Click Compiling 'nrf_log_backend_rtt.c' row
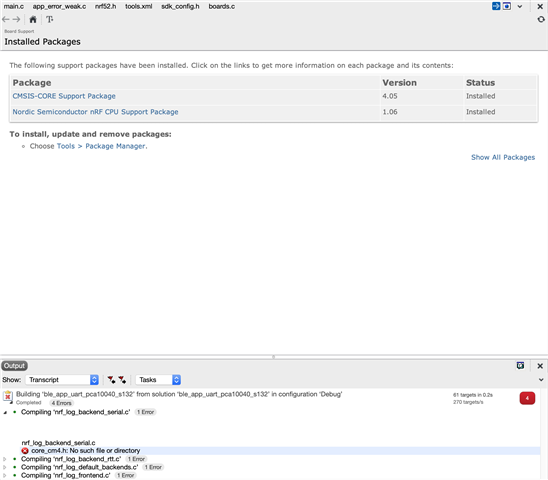Screen dimensions: 548x480 tap(71, 459)
